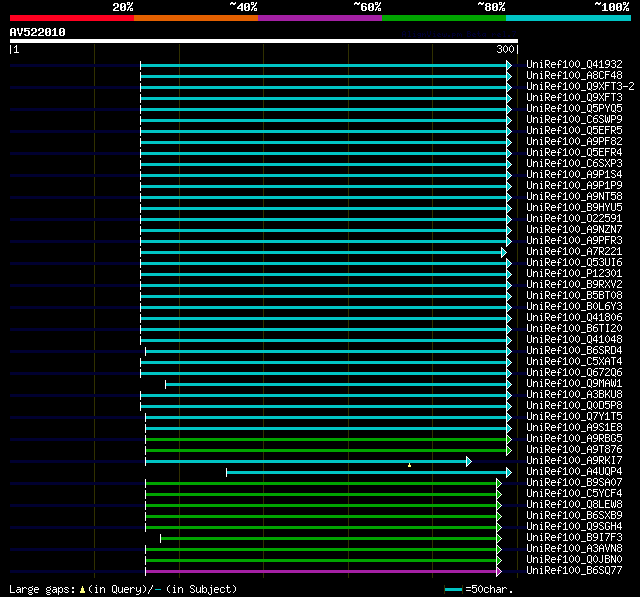Screen dimensions: 640x597
Task: Click the green alignment bar for UniRef100_B9I7F3
Action: click(329, 539)
